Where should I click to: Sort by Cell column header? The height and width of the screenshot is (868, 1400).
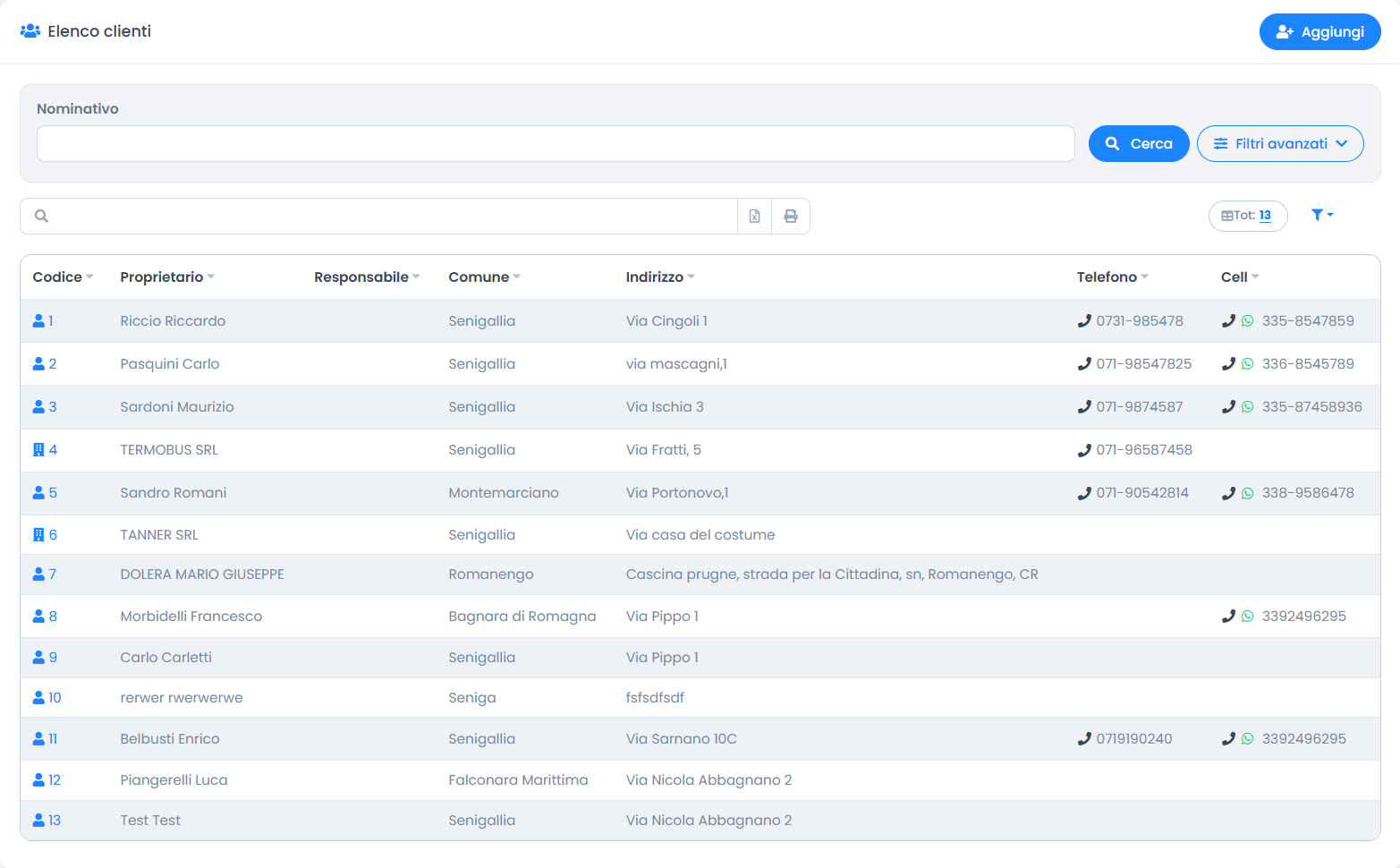tap(1240, 277)
